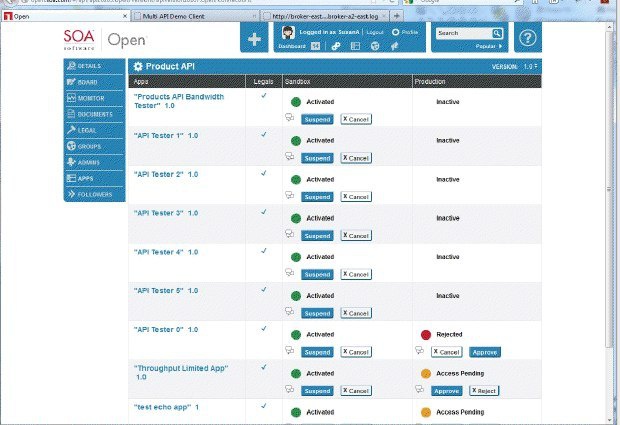
Task: Suspend Products API Bandwidth Tester sandbox access
Action: (x=317, y=119)
